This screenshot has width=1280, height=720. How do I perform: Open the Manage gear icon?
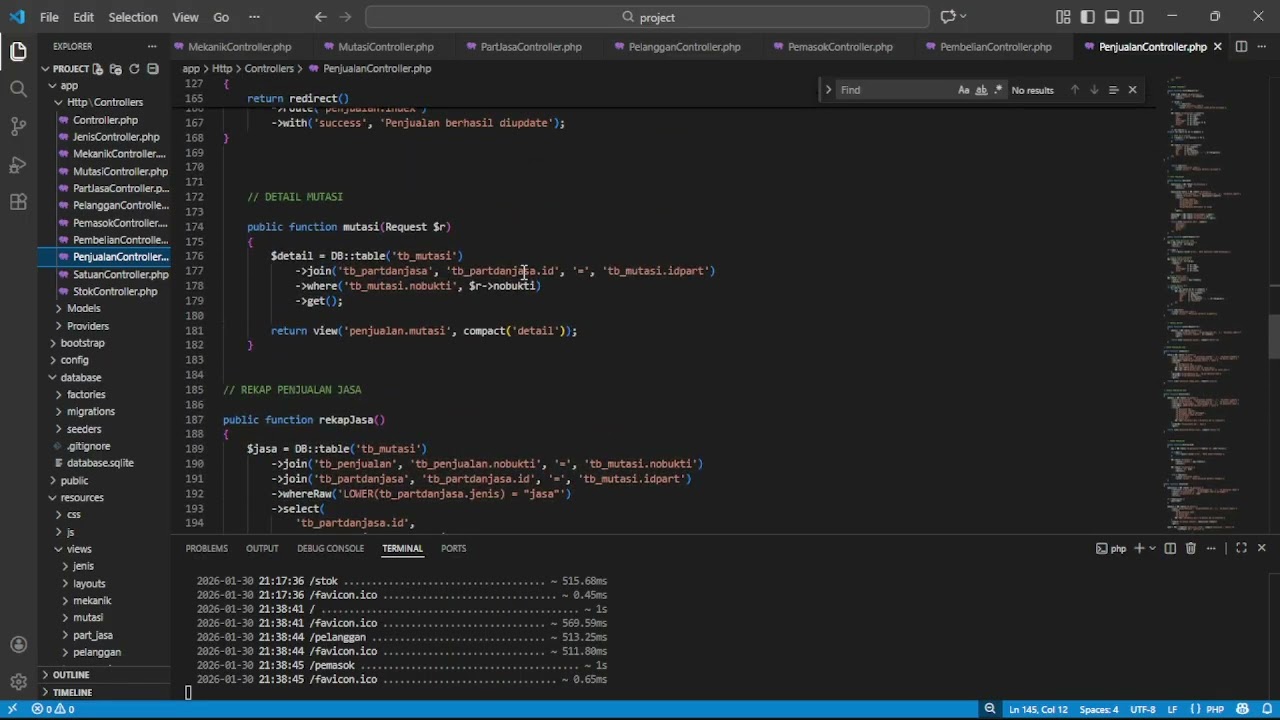click(18, 682)
